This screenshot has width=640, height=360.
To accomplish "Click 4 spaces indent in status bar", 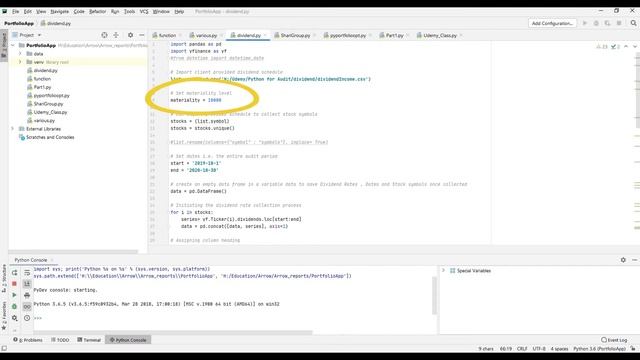I will 559,349.
